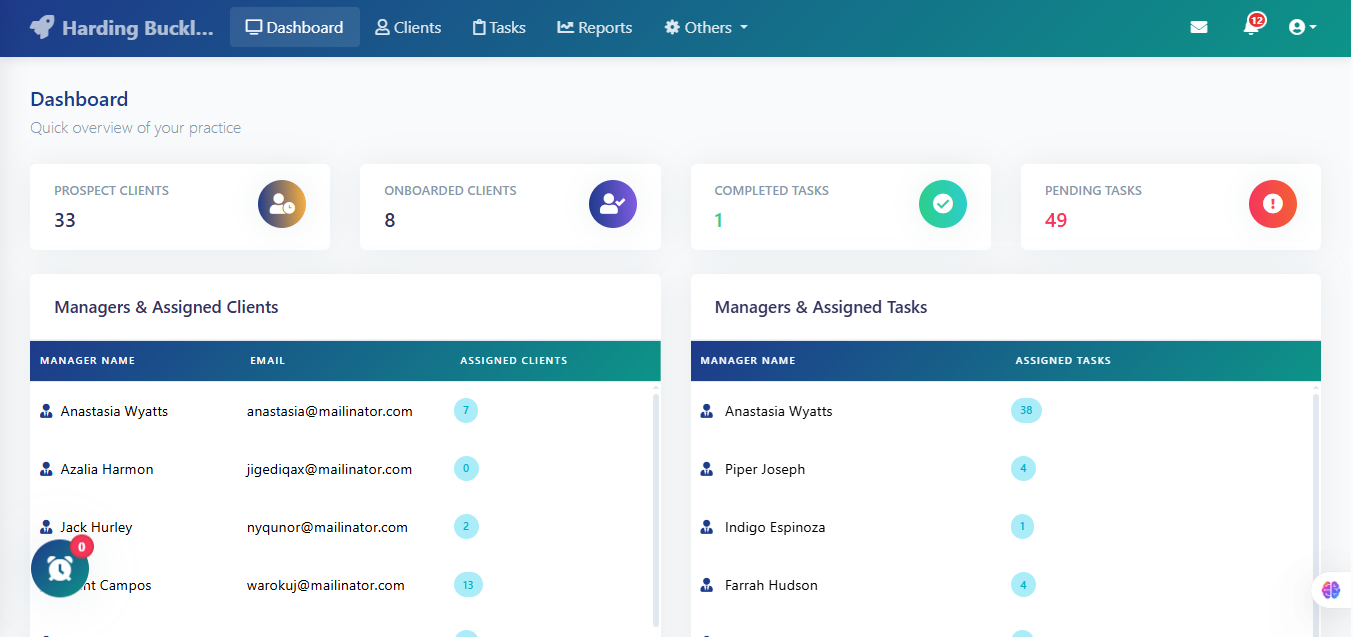
Task: Open the Tasks section
Action: [x=499, y=27]
